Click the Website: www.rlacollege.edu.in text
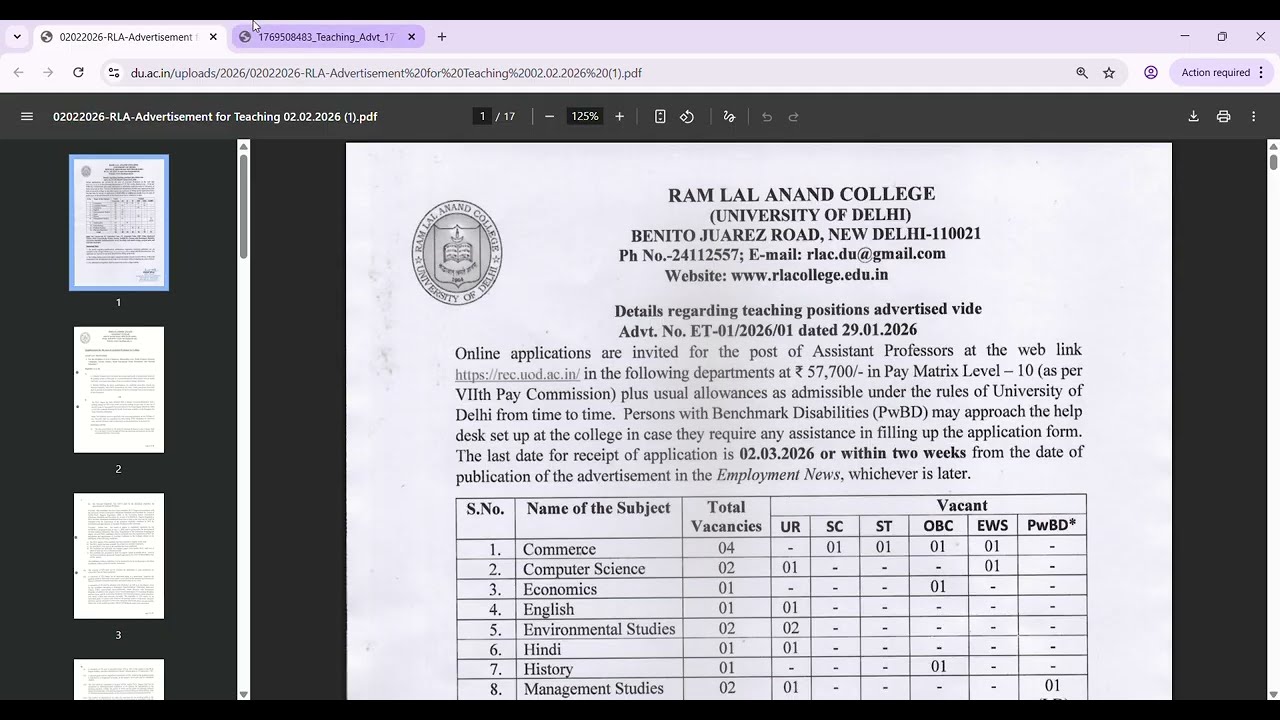Screen dimensions: 1280x720 (776, 275)
